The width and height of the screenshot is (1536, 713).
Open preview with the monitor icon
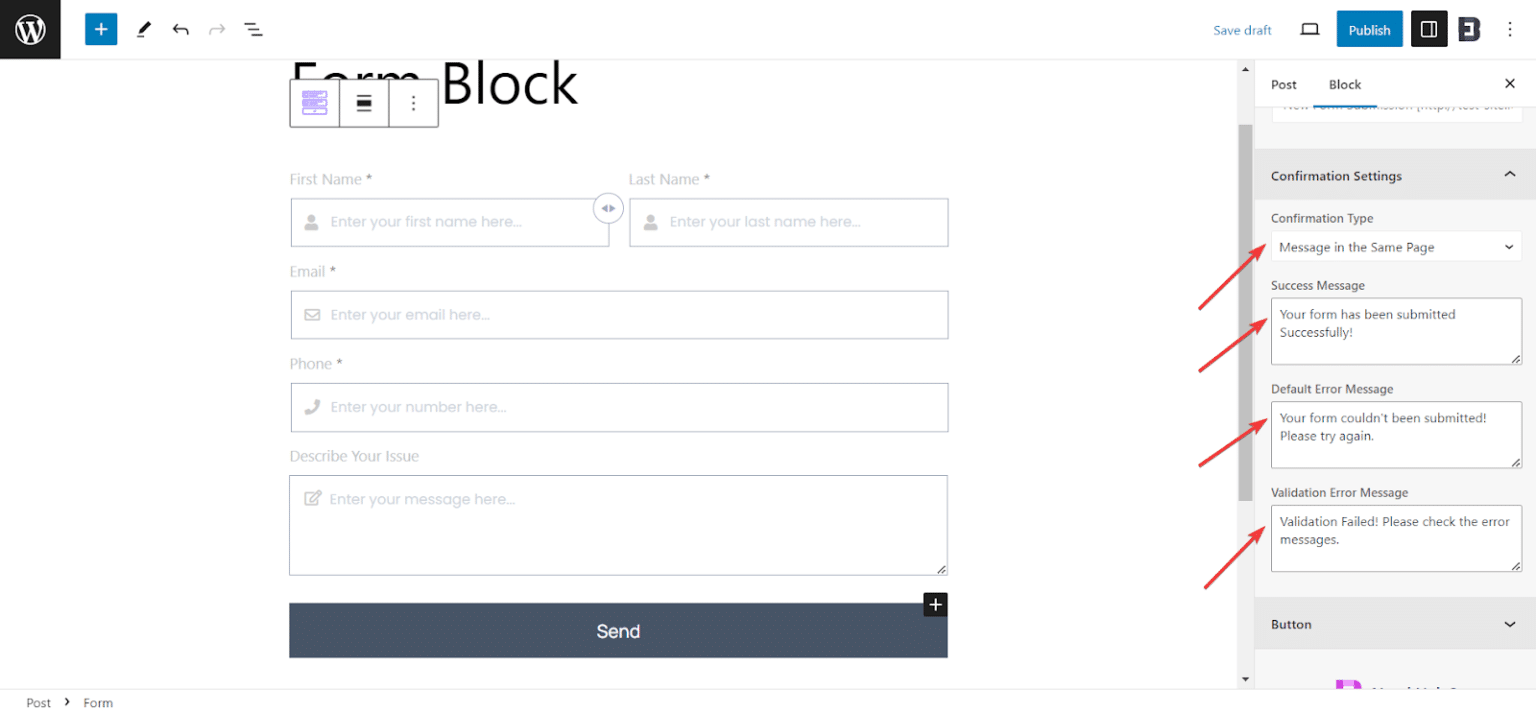pos(1309,30)
